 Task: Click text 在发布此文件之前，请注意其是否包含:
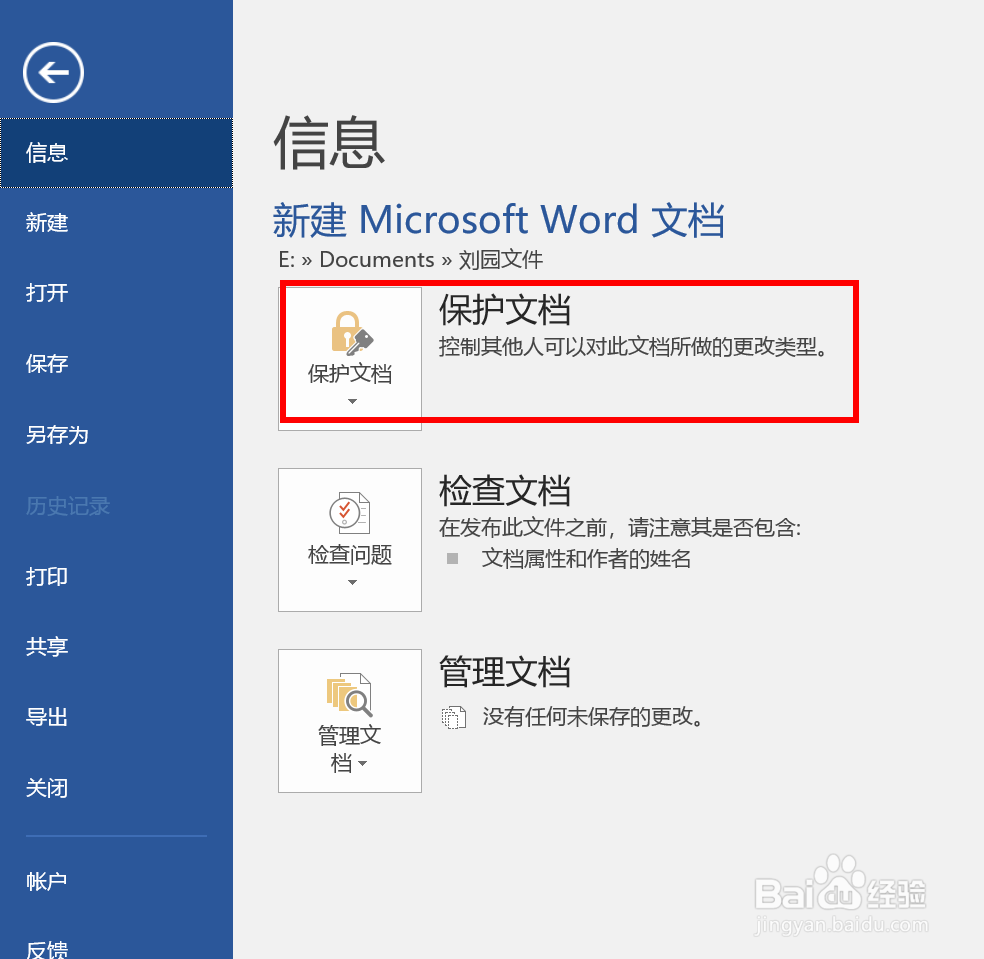pyautogui.click(x=620, y=528)
